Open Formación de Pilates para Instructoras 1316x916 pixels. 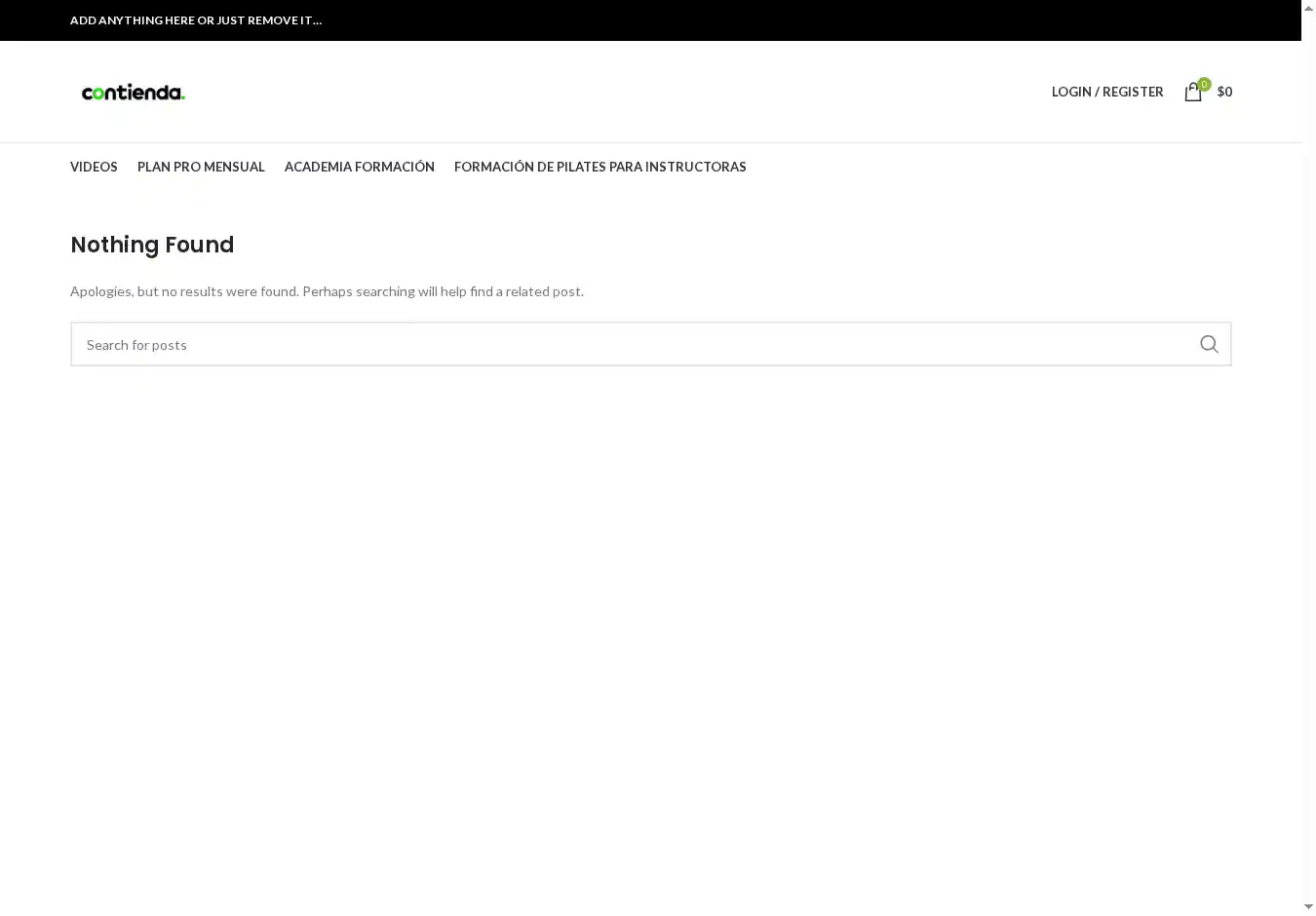point(600,167)
